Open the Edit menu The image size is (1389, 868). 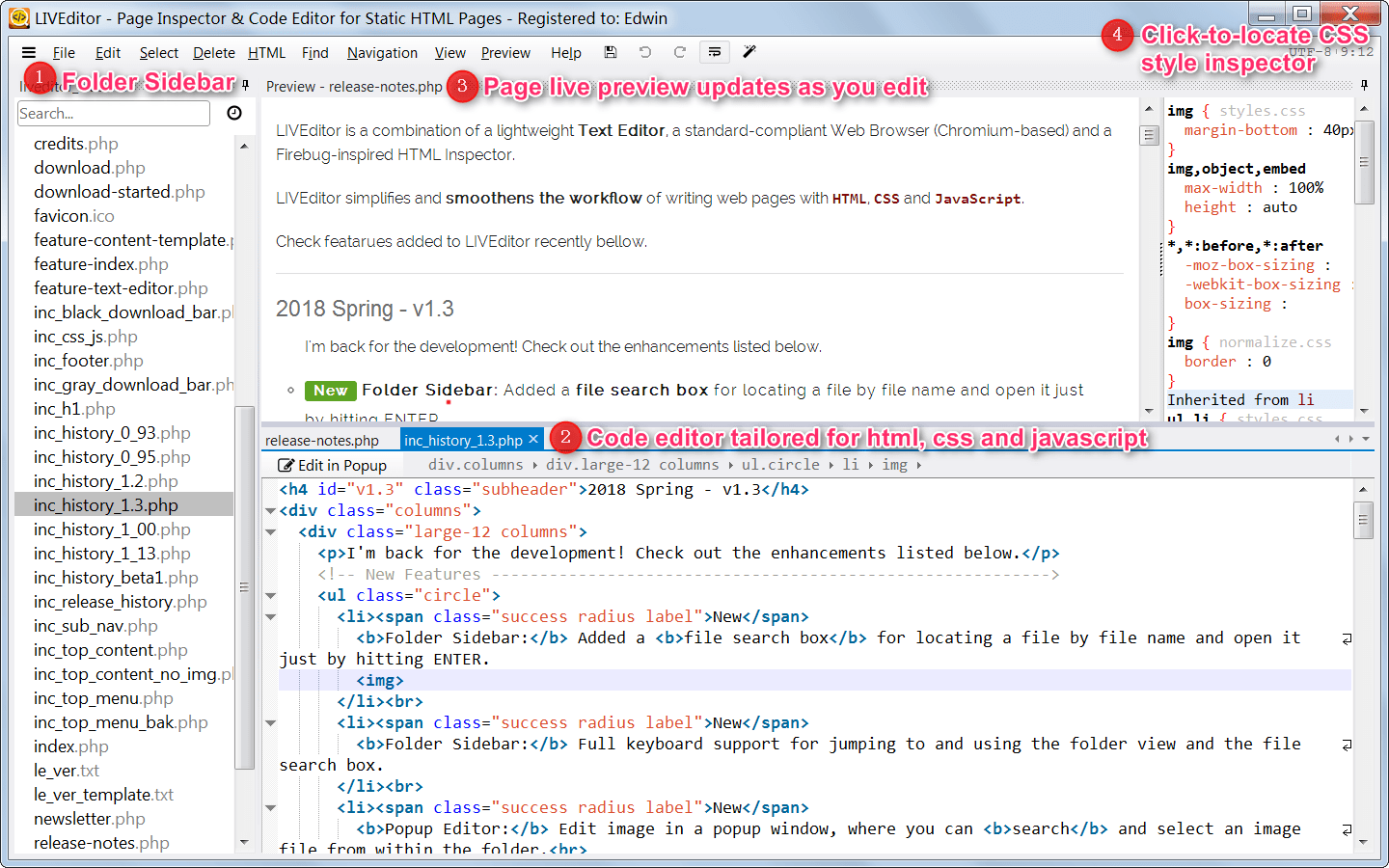click(108, 53)
